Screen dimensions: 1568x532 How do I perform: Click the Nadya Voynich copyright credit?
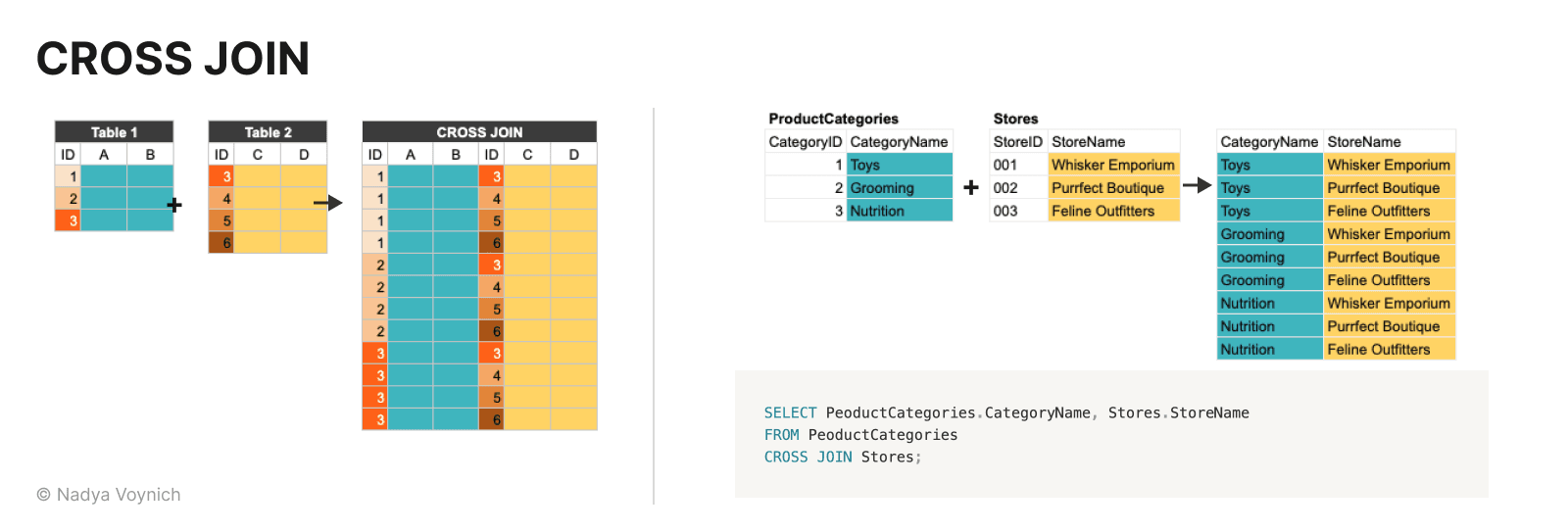coord(109,495)
